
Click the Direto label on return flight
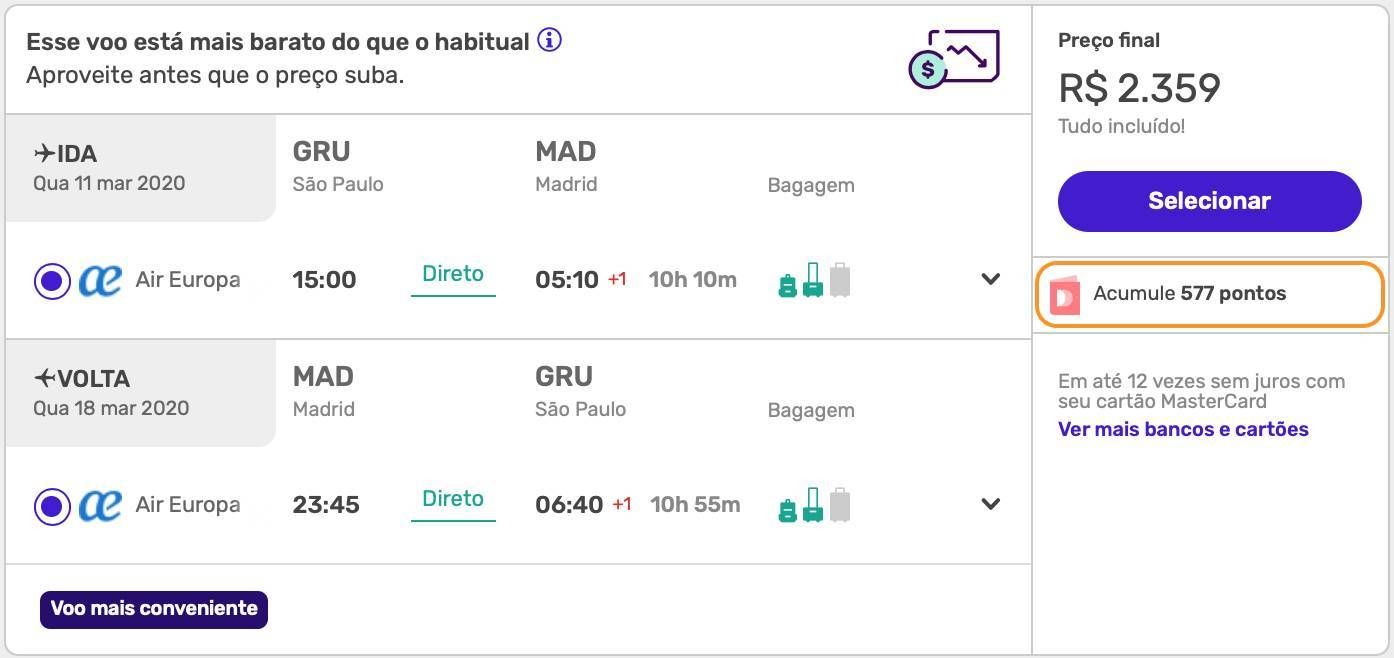tap(453, 499)
